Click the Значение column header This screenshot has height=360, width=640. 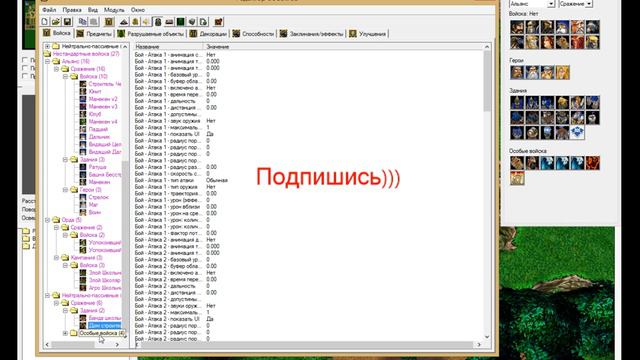point(343,47)
